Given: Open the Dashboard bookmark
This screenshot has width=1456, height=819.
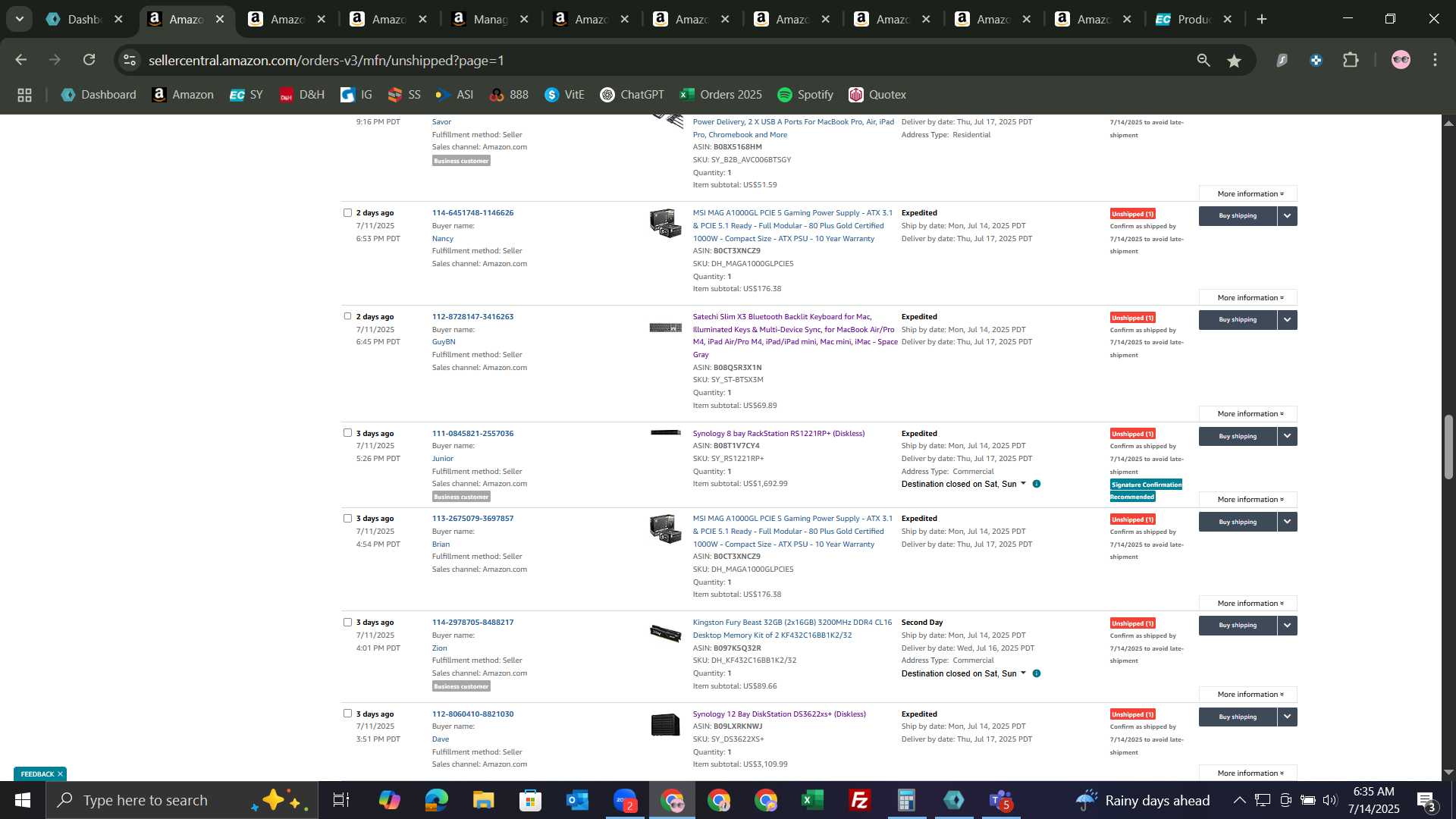Looking at the screenshot, I should [99, 95].
